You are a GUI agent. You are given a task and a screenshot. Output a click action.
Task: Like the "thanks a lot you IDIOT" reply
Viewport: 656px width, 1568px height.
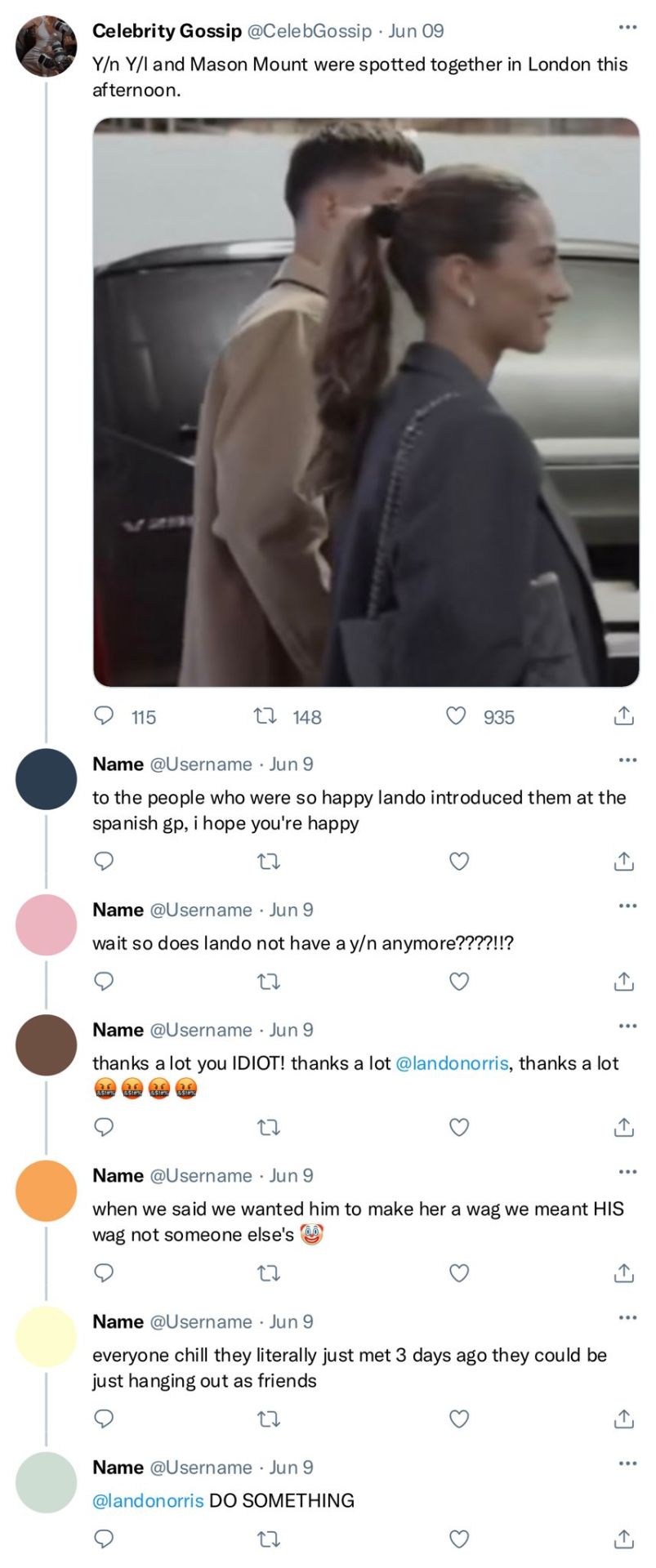(459, 1127)
